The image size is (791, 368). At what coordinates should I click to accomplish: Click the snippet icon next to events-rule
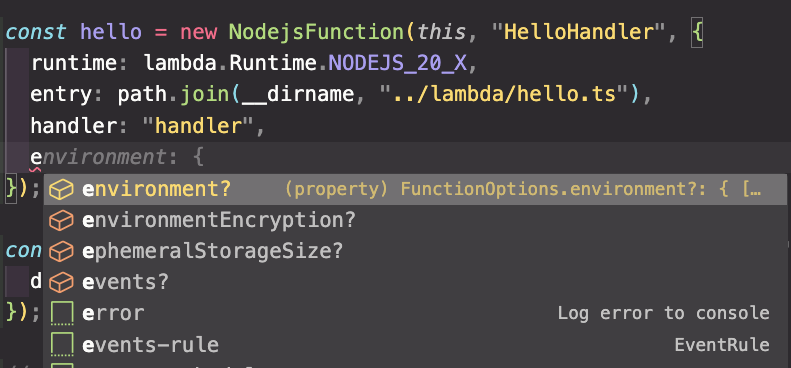(x=62, y=345)
